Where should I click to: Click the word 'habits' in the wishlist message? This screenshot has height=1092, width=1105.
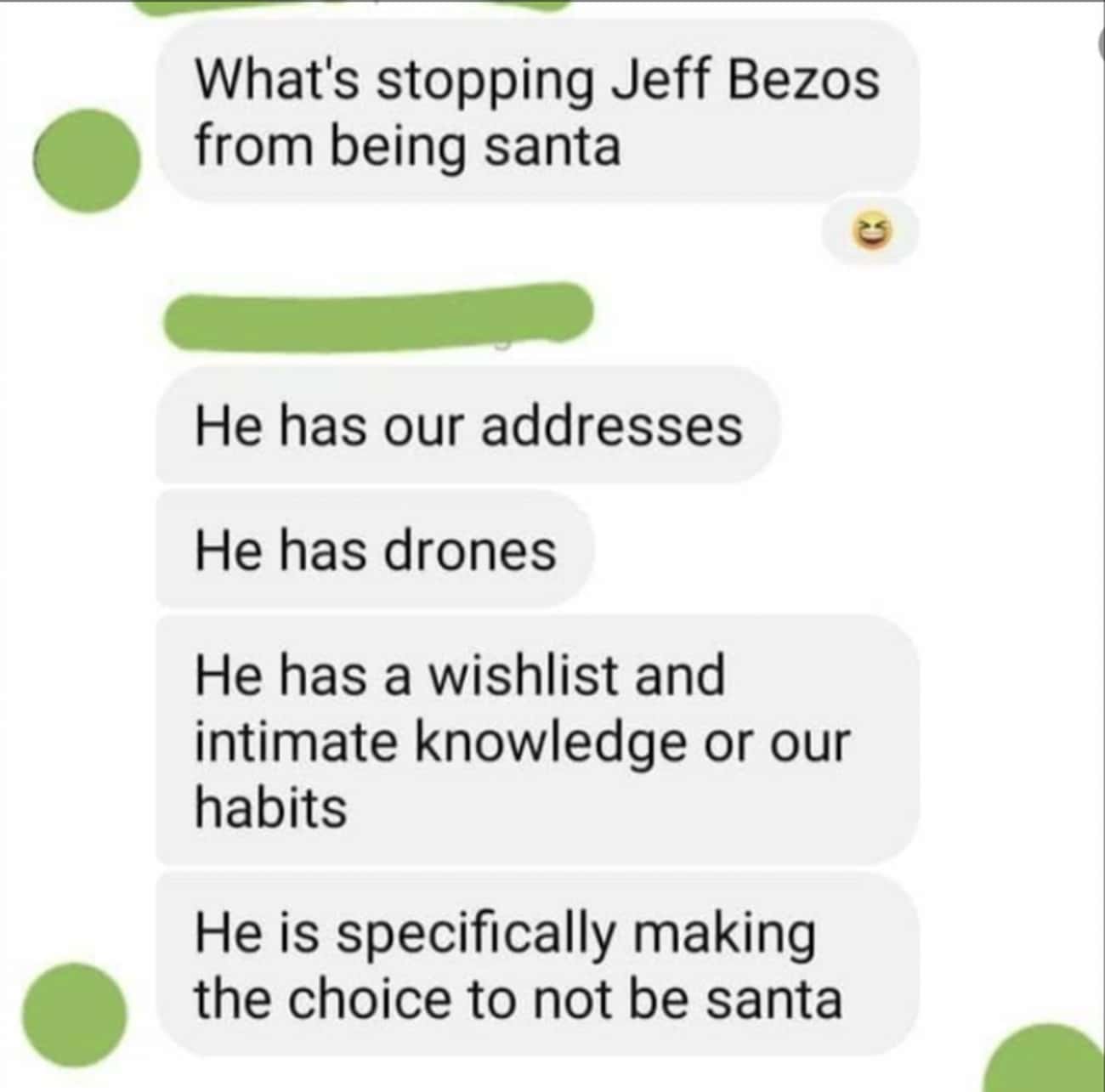[x=271, y=806]
